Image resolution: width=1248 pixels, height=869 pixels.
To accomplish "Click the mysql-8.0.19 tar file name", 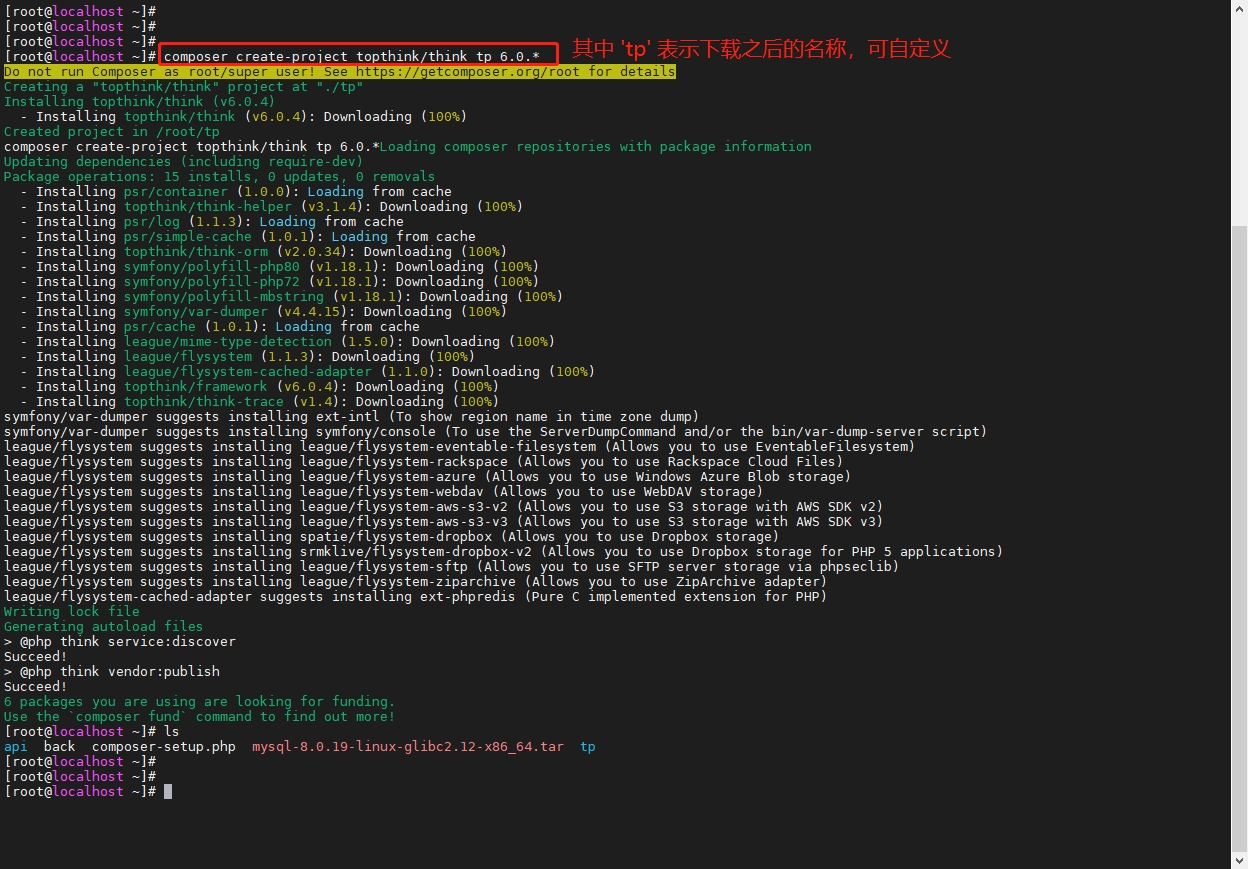I will click(408, 747).
